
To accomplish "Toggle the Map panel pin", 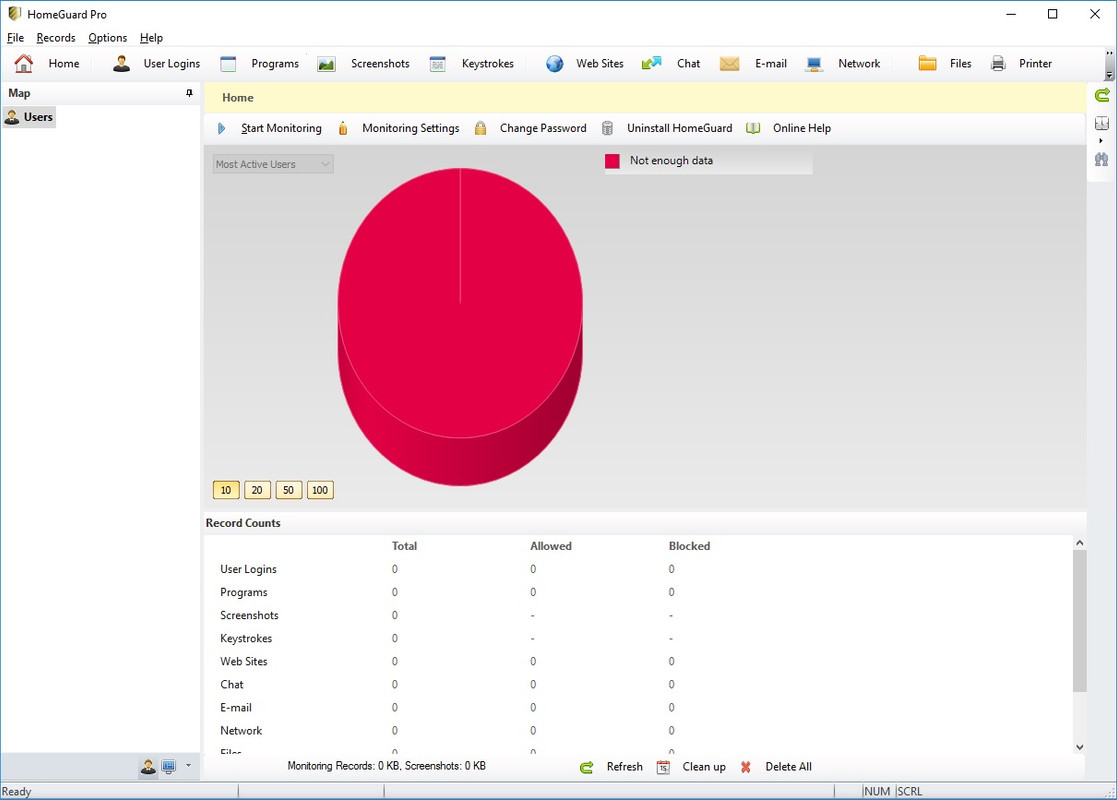I will tap(189, 93).
